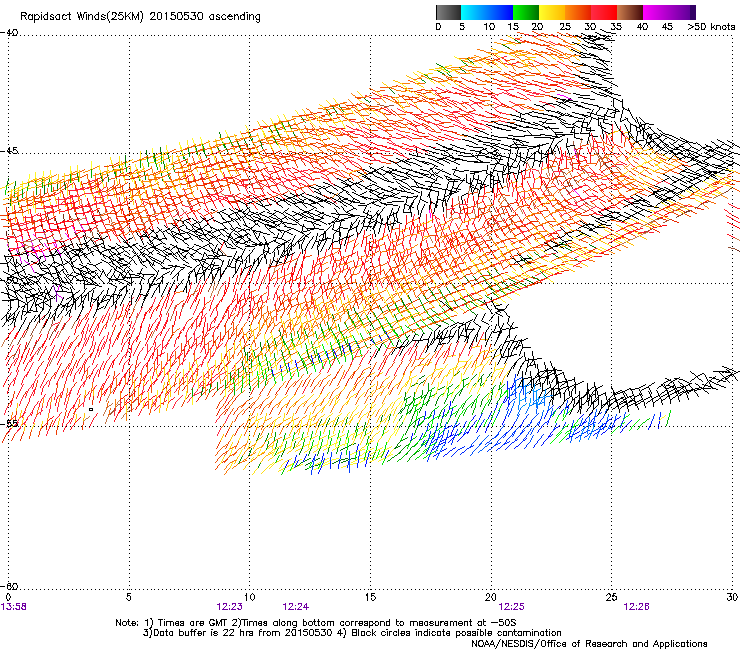740x650 pixels.
Task: Click the '45' label under the color bar
Action: [667, 27]
